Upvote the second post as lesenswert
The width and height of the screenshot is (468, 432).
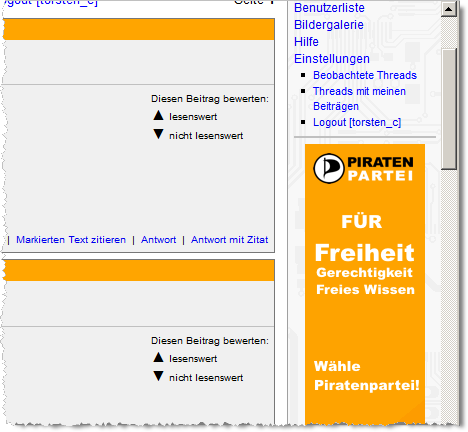point(158,358)
